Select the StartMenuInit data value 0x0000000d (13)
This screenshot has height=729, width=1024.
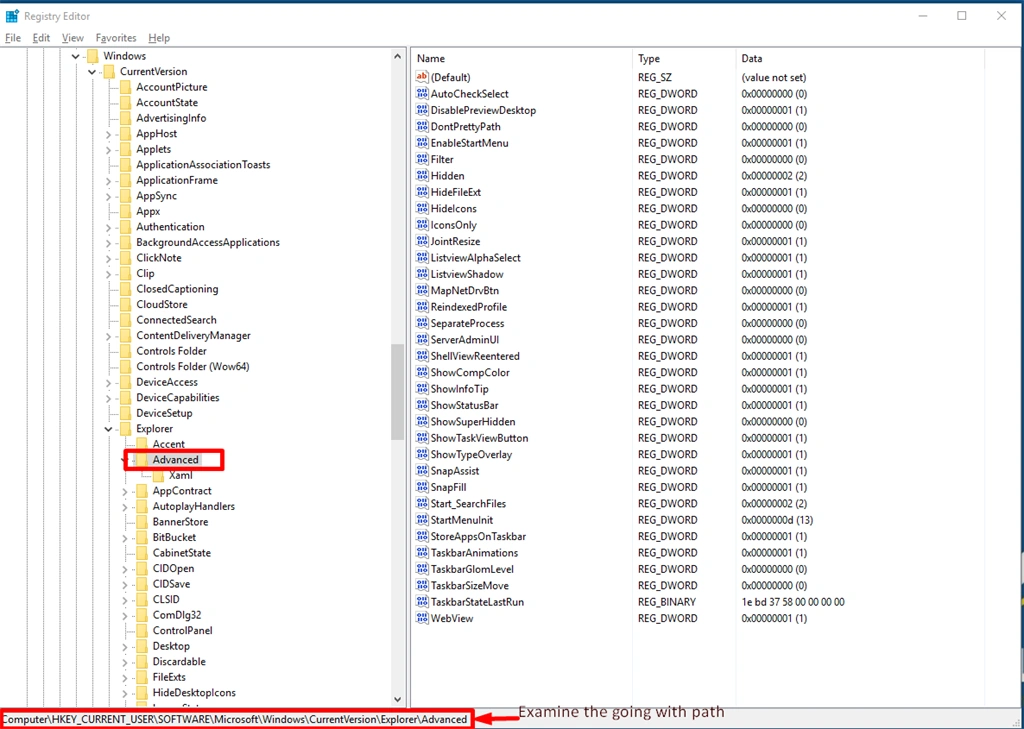777,521
